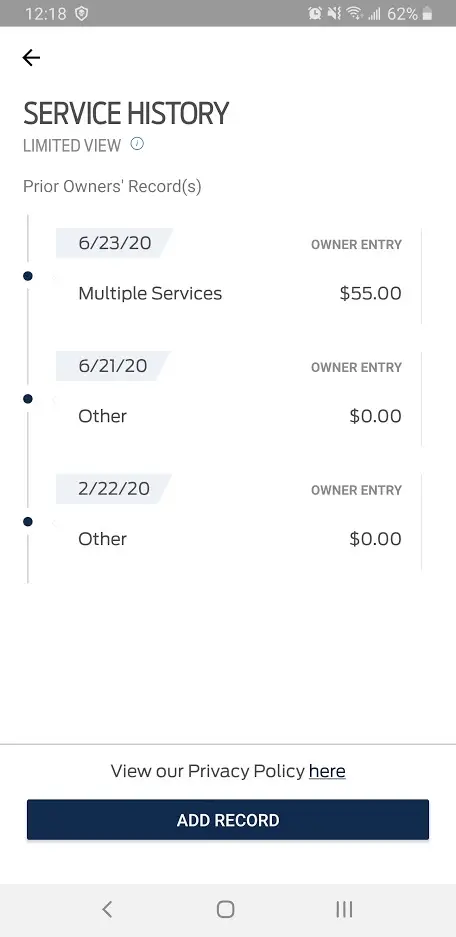
Task: Open the Limited View info icon
Action: [x=137, y=143]
